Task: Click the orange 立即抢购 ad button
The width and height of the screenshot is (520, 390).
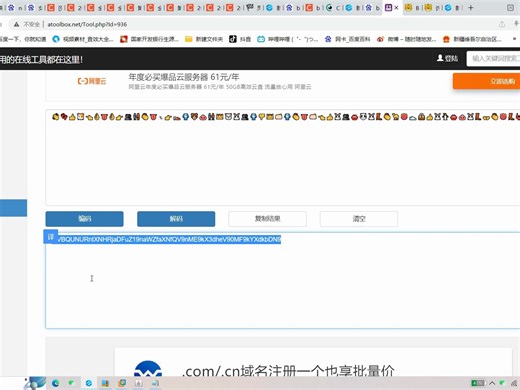Action: 486,81
